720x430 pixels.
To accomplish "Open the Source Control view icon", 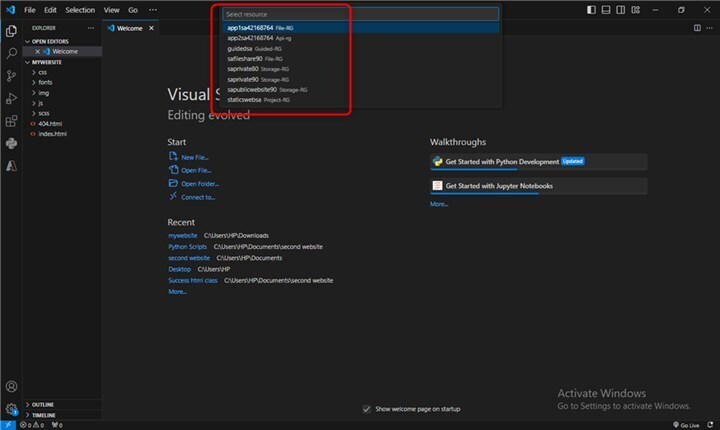I will [11, 76].
